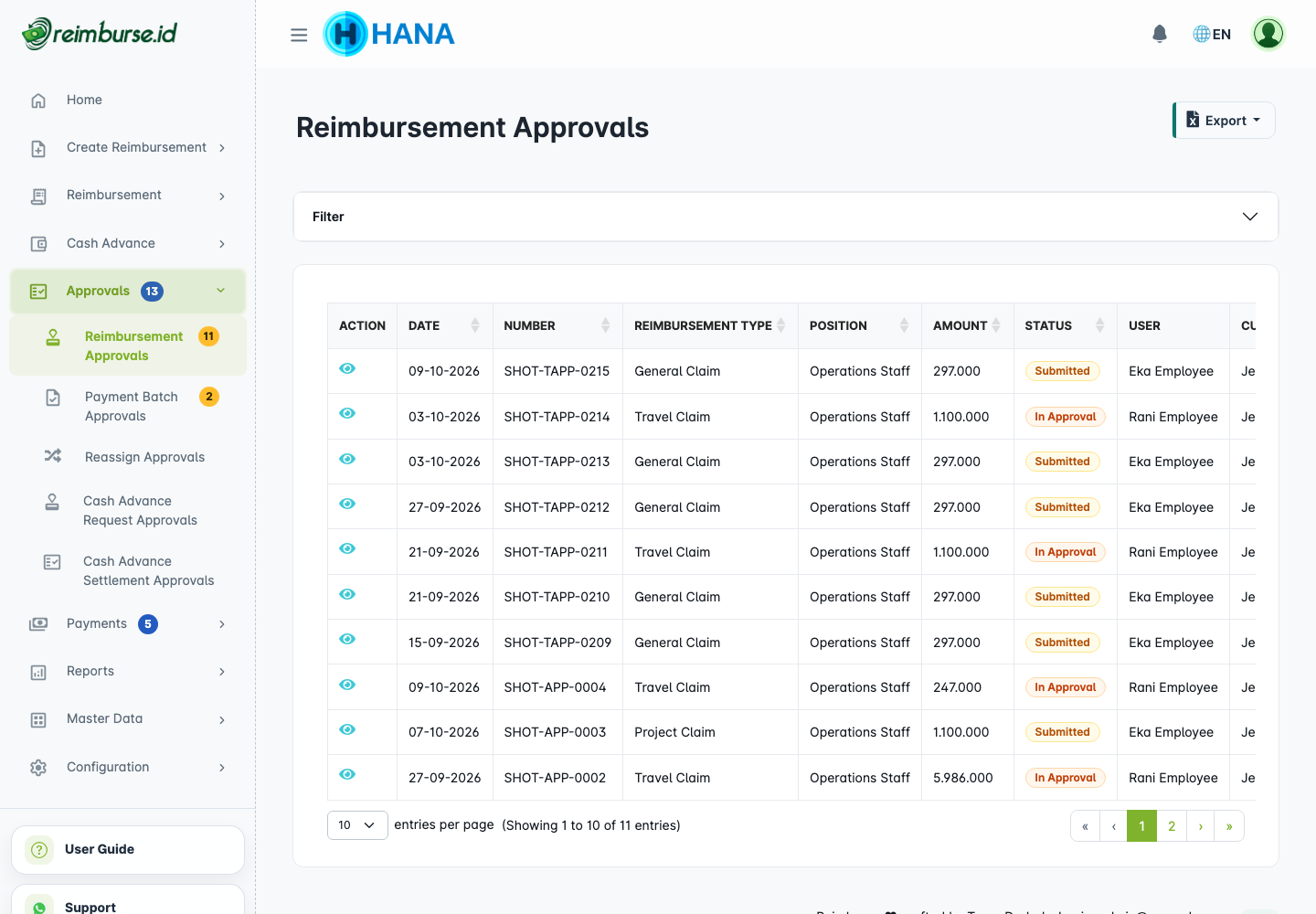1316x914 pixels.
Task: Click the User Guide question icon
Action: [39, 850]
